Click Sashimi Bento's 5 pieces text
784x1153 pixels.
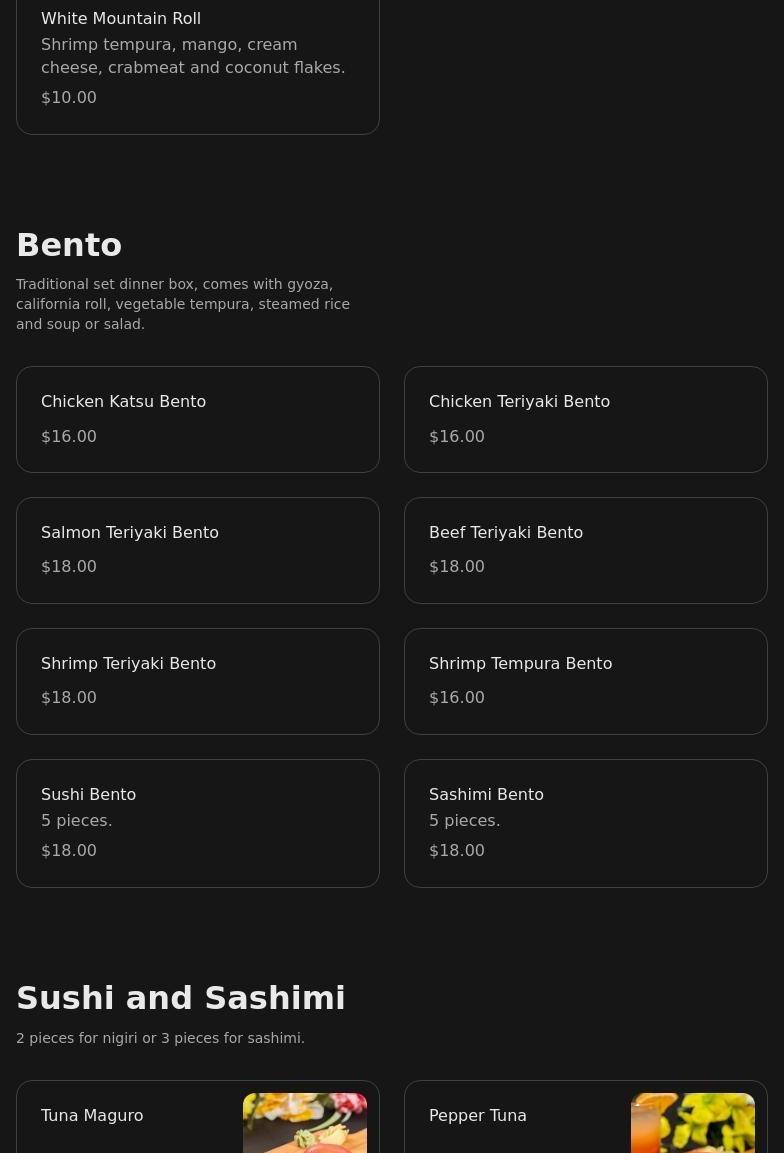tap(464, 820)
